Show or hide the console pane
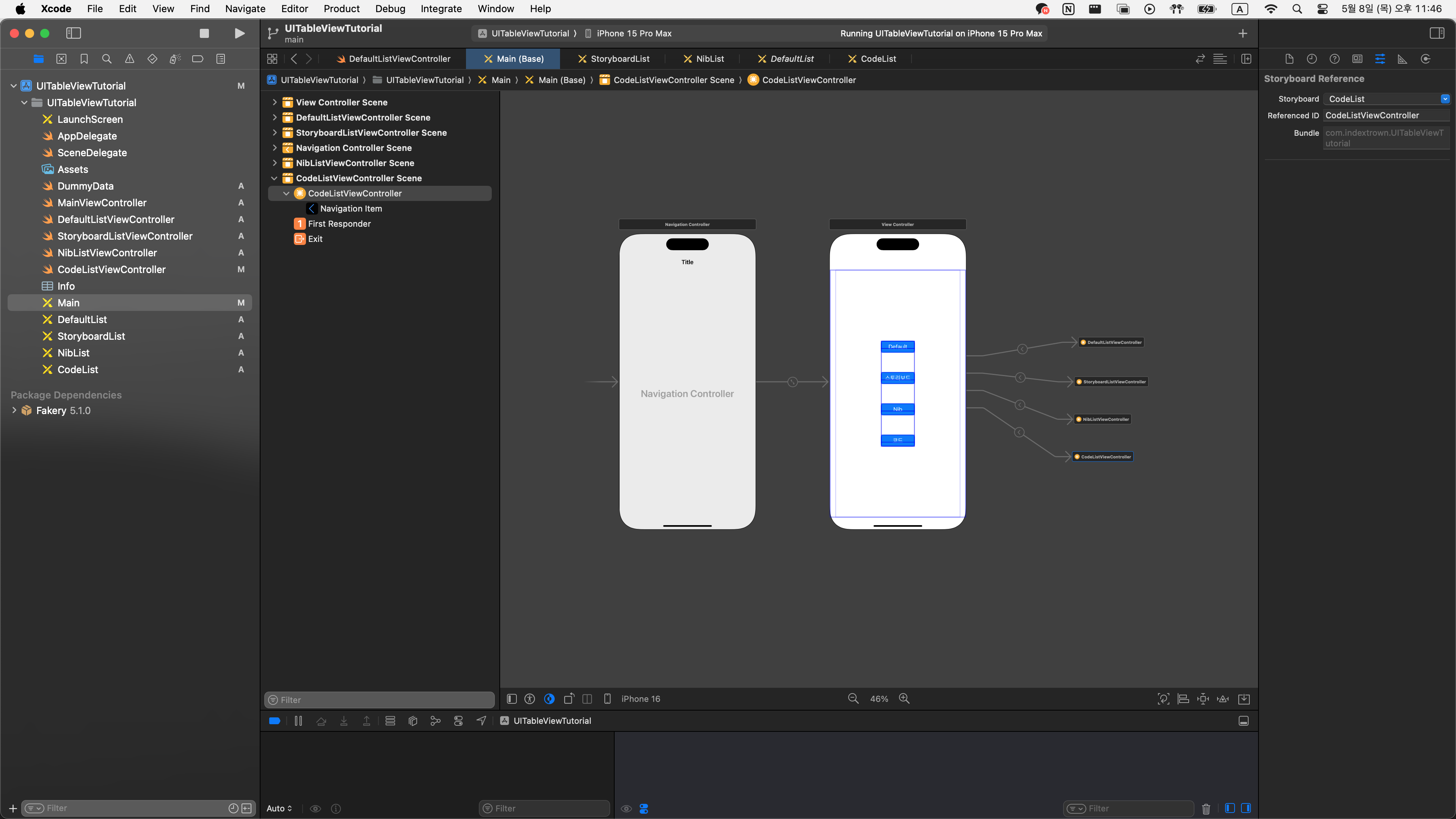This screenshot has width=1456, height=819. [1246, 808]
